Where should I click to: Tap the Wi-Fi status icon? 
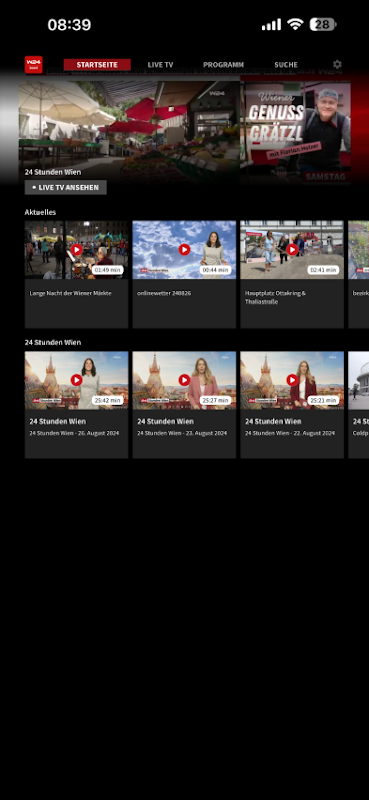(x=295, y=24)
